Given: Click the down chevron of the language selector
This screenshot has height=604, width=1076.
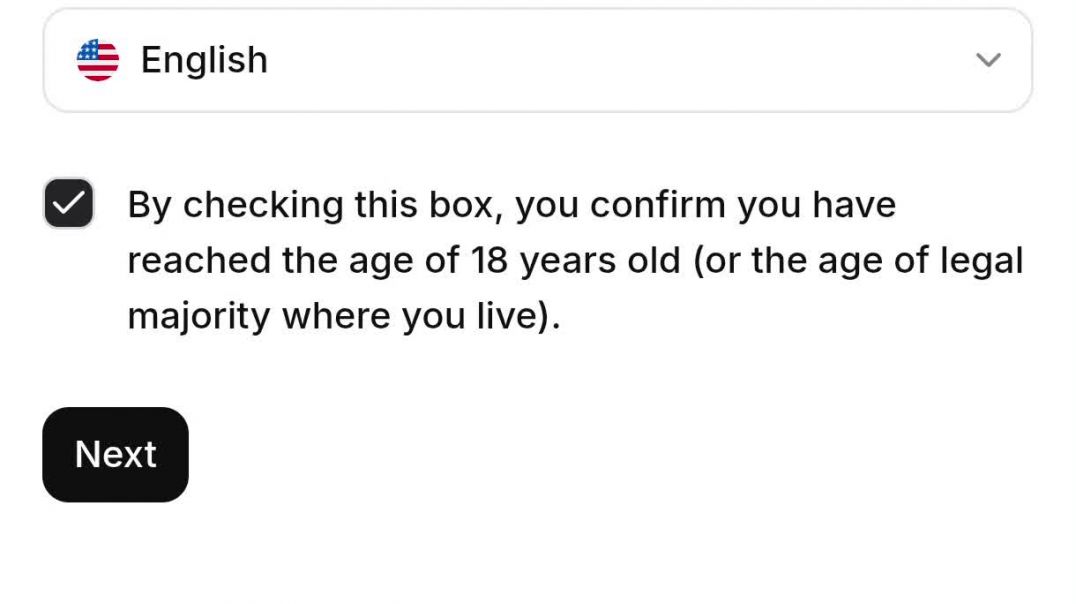Looking at the screenshot, I should click(x=988, y=60).
